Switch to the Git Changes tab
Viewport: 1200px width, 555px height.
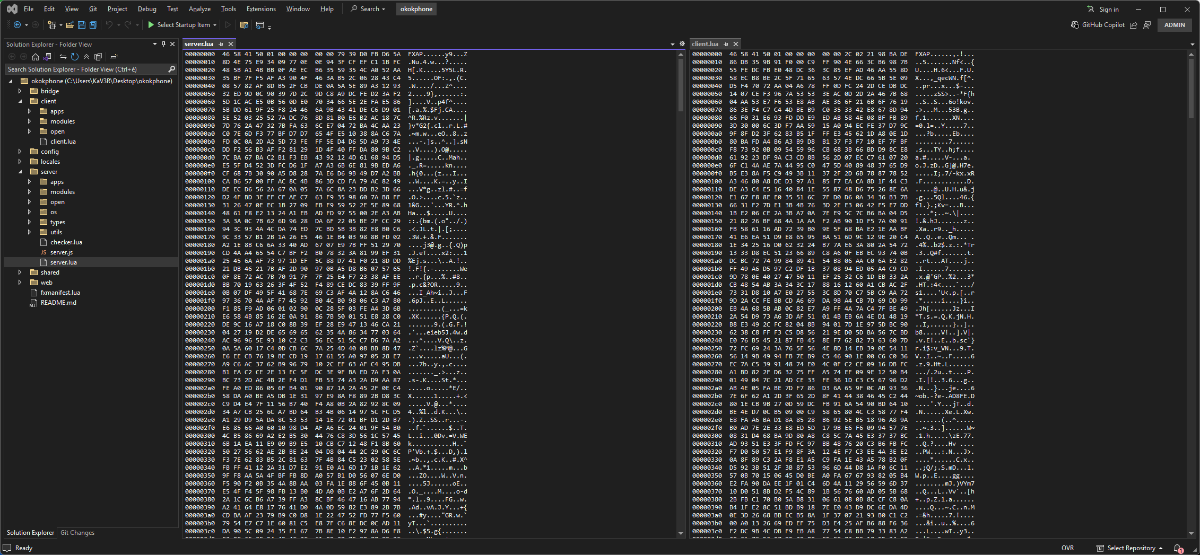(77, 533)
